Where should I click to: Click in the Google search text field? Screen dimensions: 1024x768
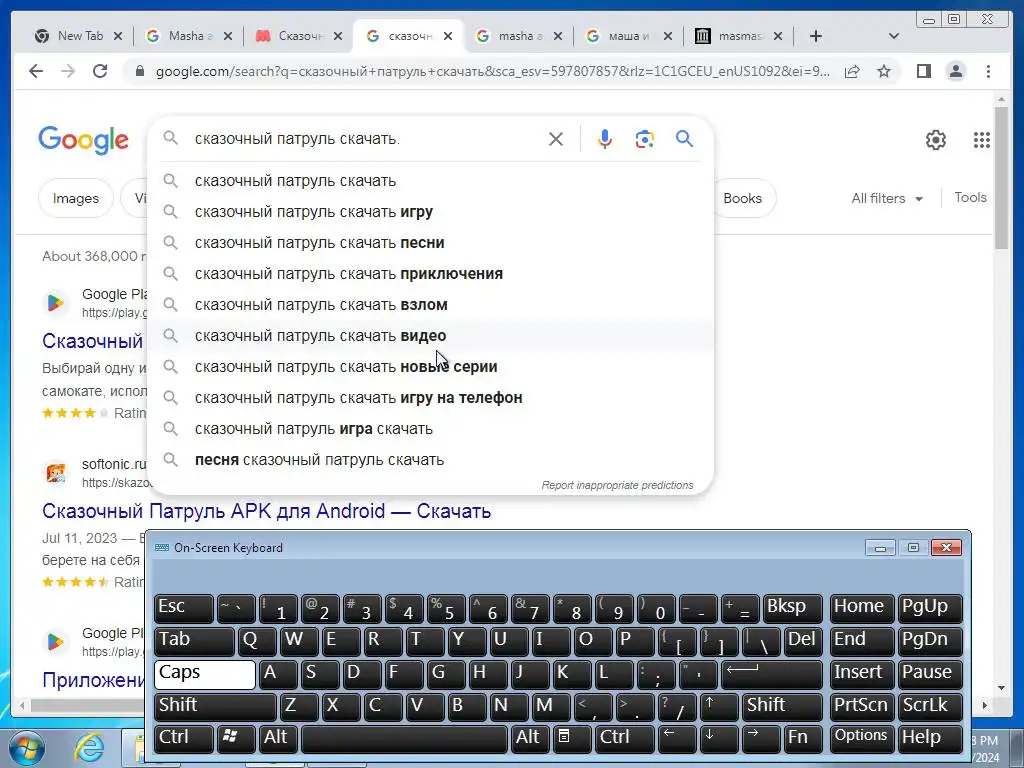pos(366,138)
